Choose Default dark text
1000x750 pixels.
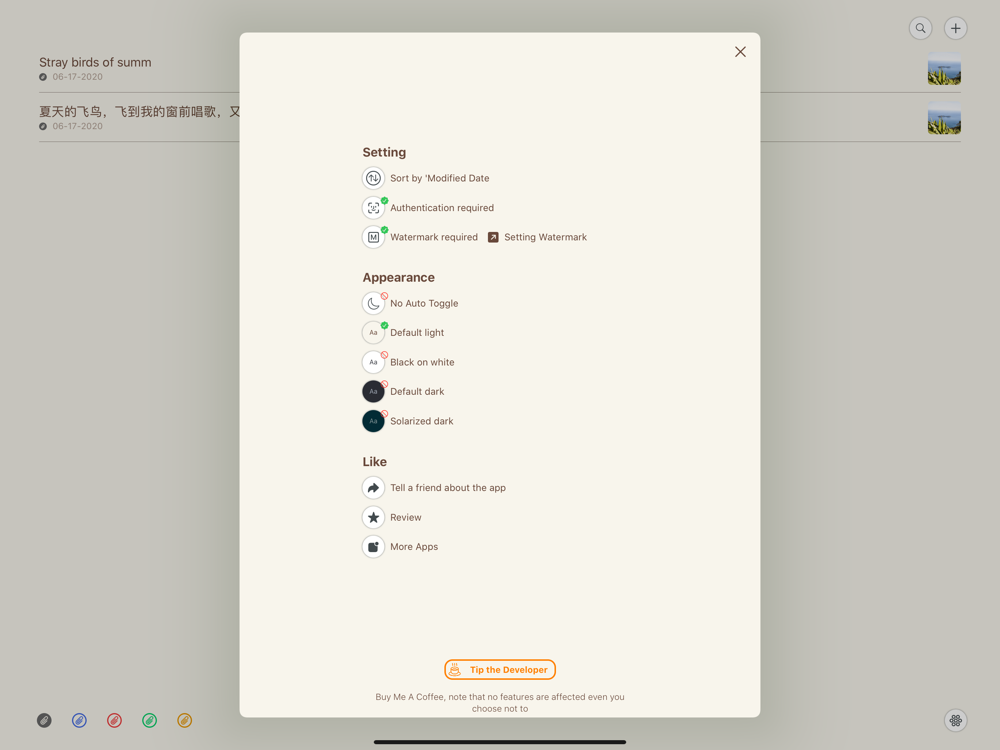coord(417,392)
